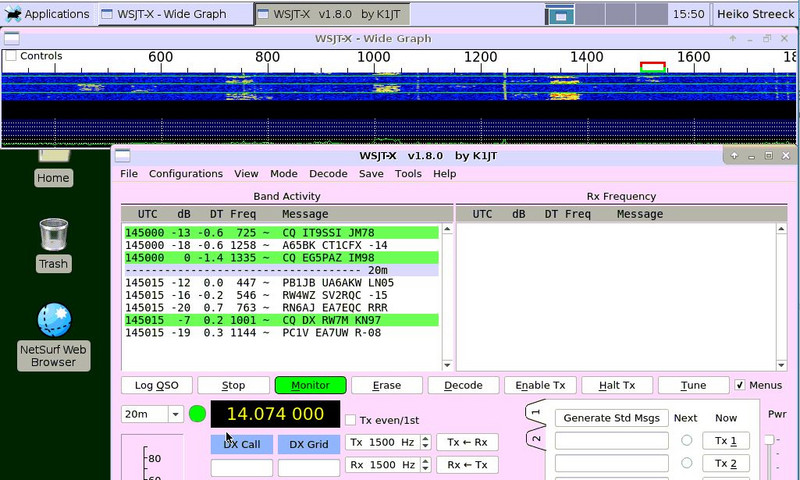Image resolution: width=800 pixels, height=480 pixels.
Task: Open the Decode menu
Action: tap(328, 174)
